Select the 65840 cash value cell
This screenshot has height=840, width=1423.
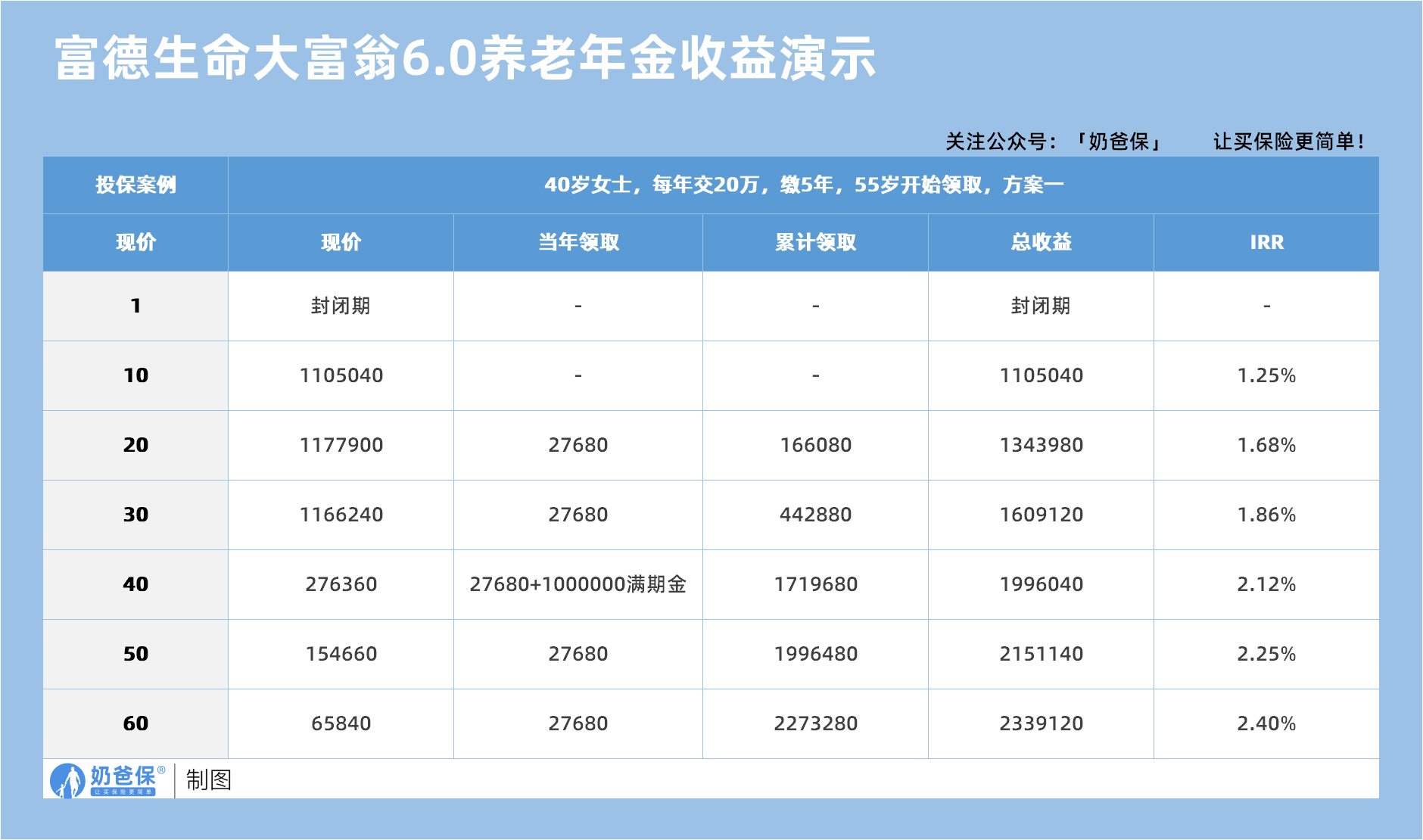tap(341, 724)
